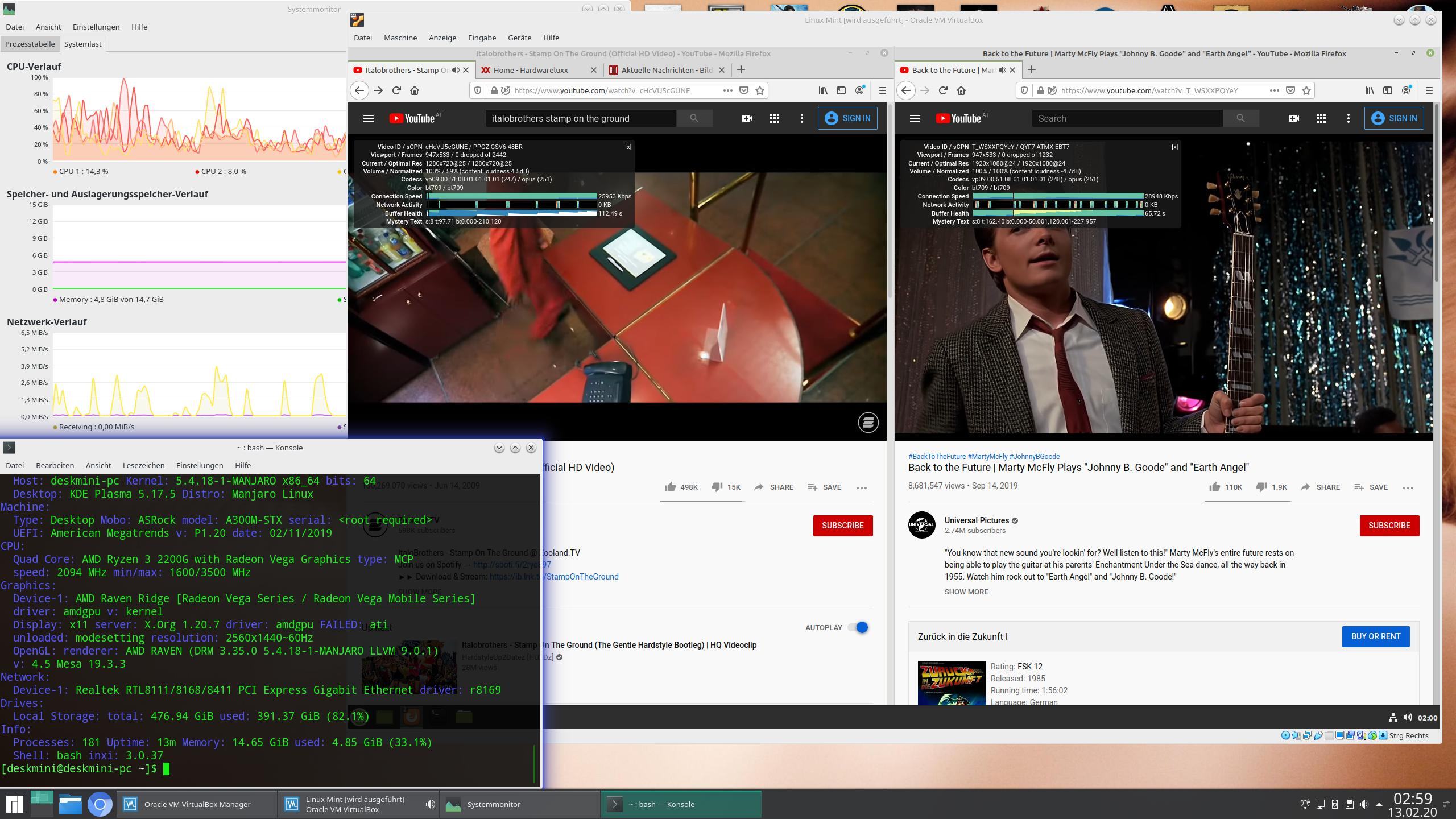Click BUY OR RENT for Zurück in die Zukunft
The width and height of the screenshot is (1456, 819).
click(1376, 636)
